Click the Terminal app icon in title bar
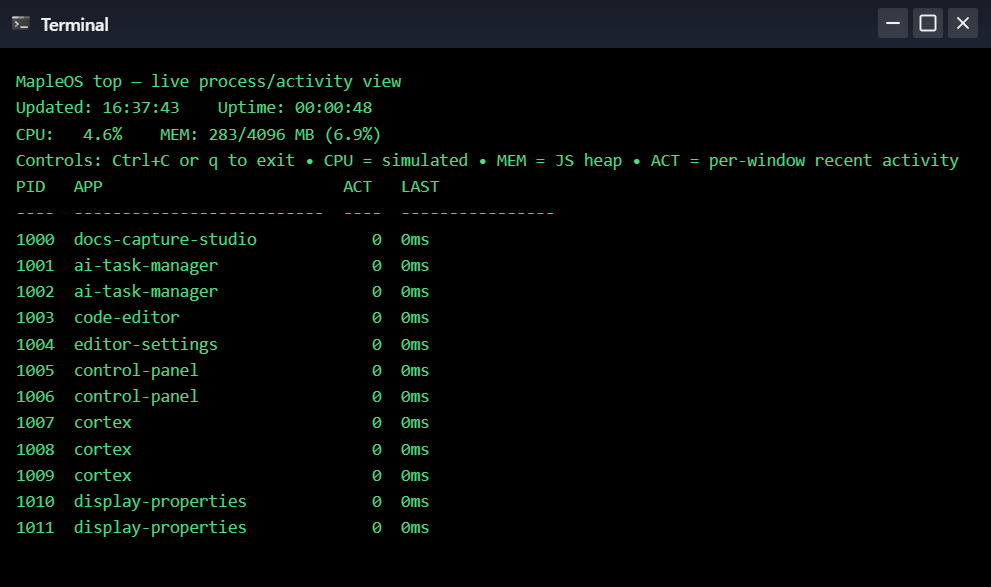991x587 pixels. (x=21, y=24)
